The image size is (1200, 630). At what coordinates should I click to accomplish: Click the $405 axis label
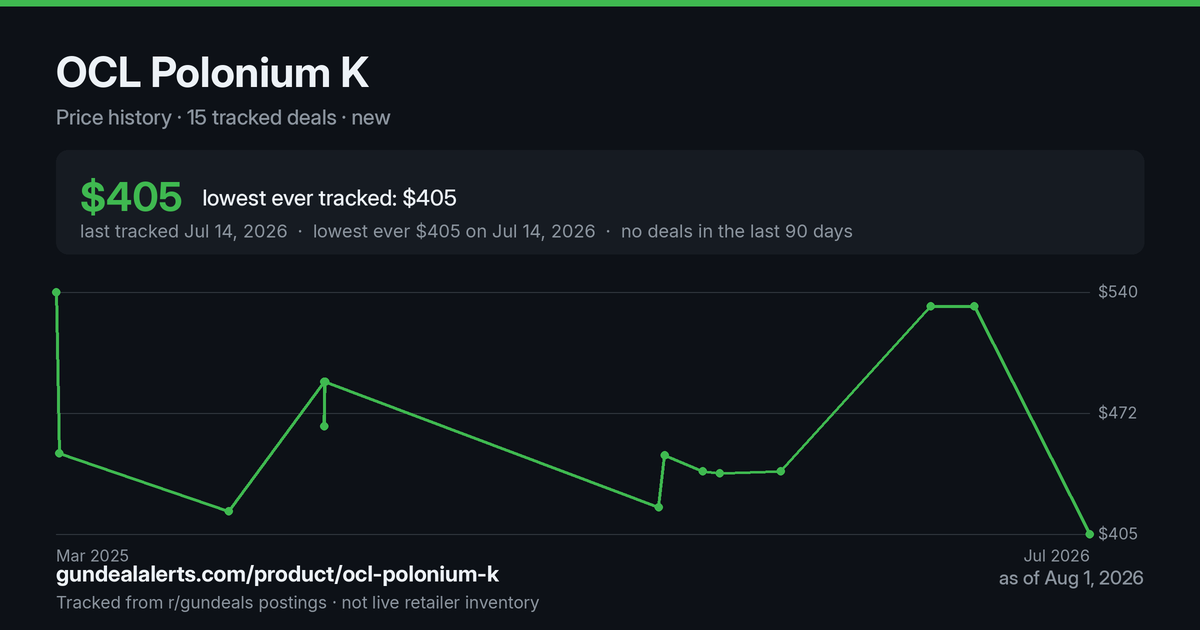(1119, 533)
